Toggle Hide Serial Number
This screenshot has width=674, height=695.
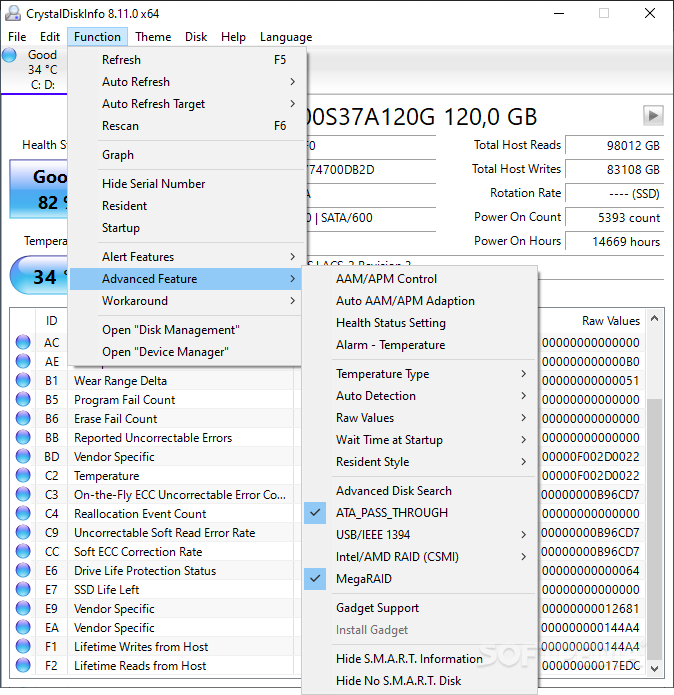[x=186, y=184]
